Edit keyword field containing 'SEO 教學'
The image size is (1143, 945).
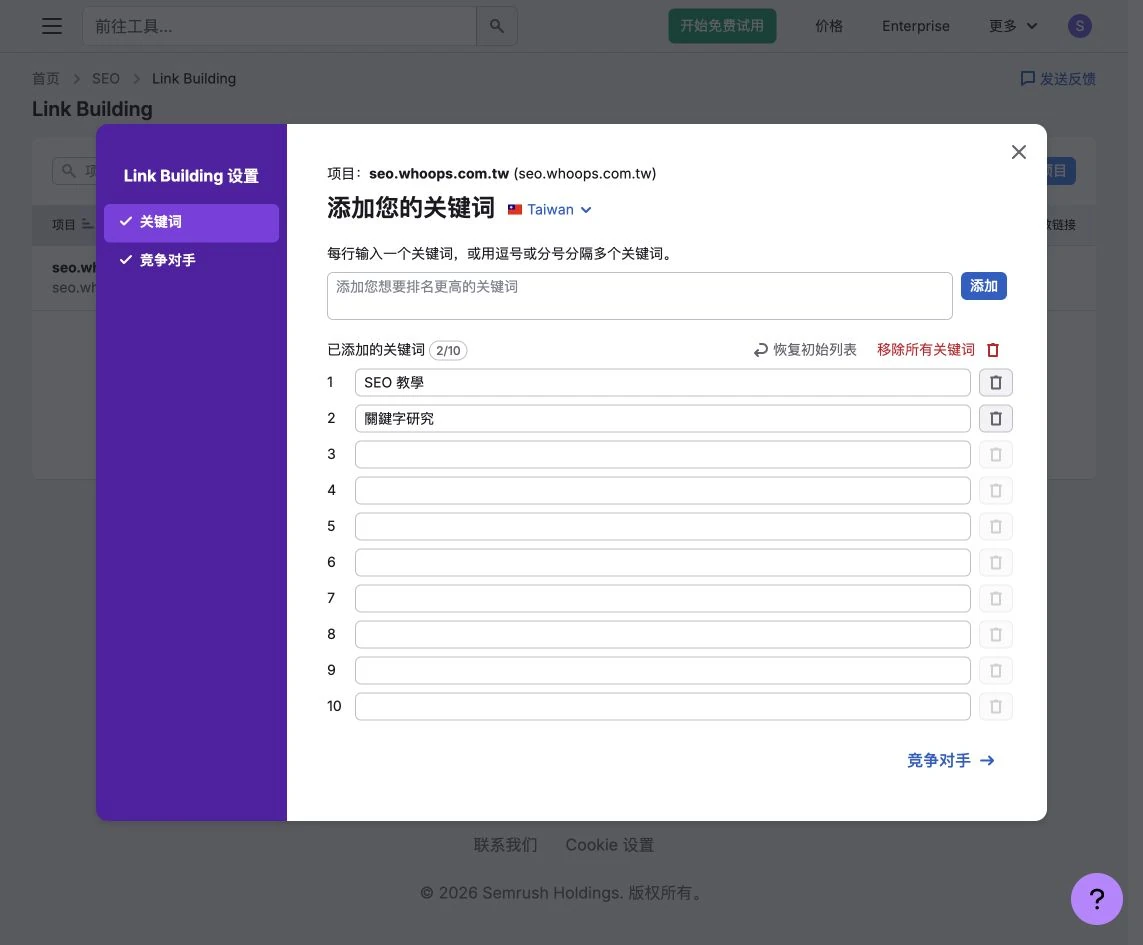(x=663, y=383)
